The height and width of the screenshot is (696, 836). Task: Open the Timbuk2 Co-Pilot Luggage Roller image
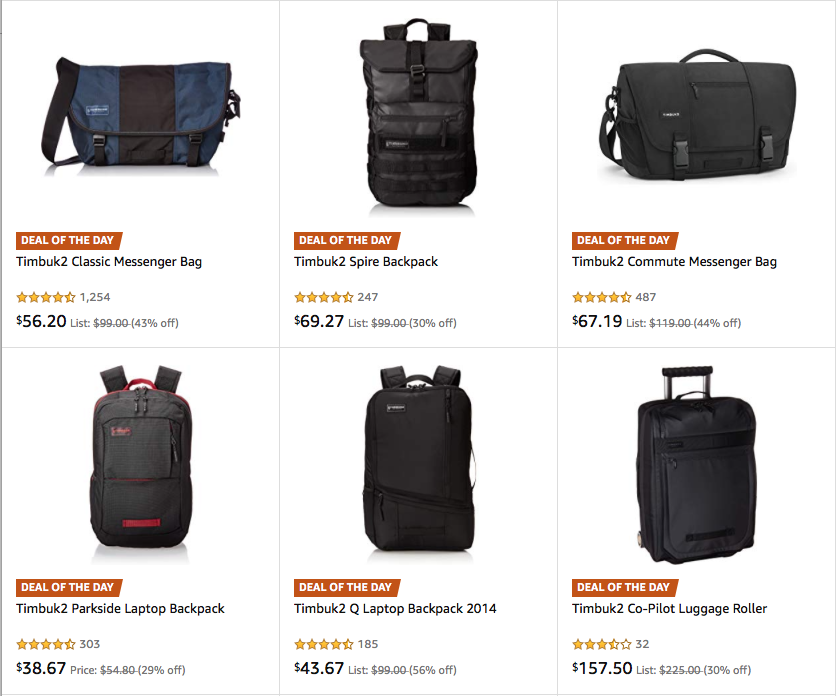click(x=697, y=463)
